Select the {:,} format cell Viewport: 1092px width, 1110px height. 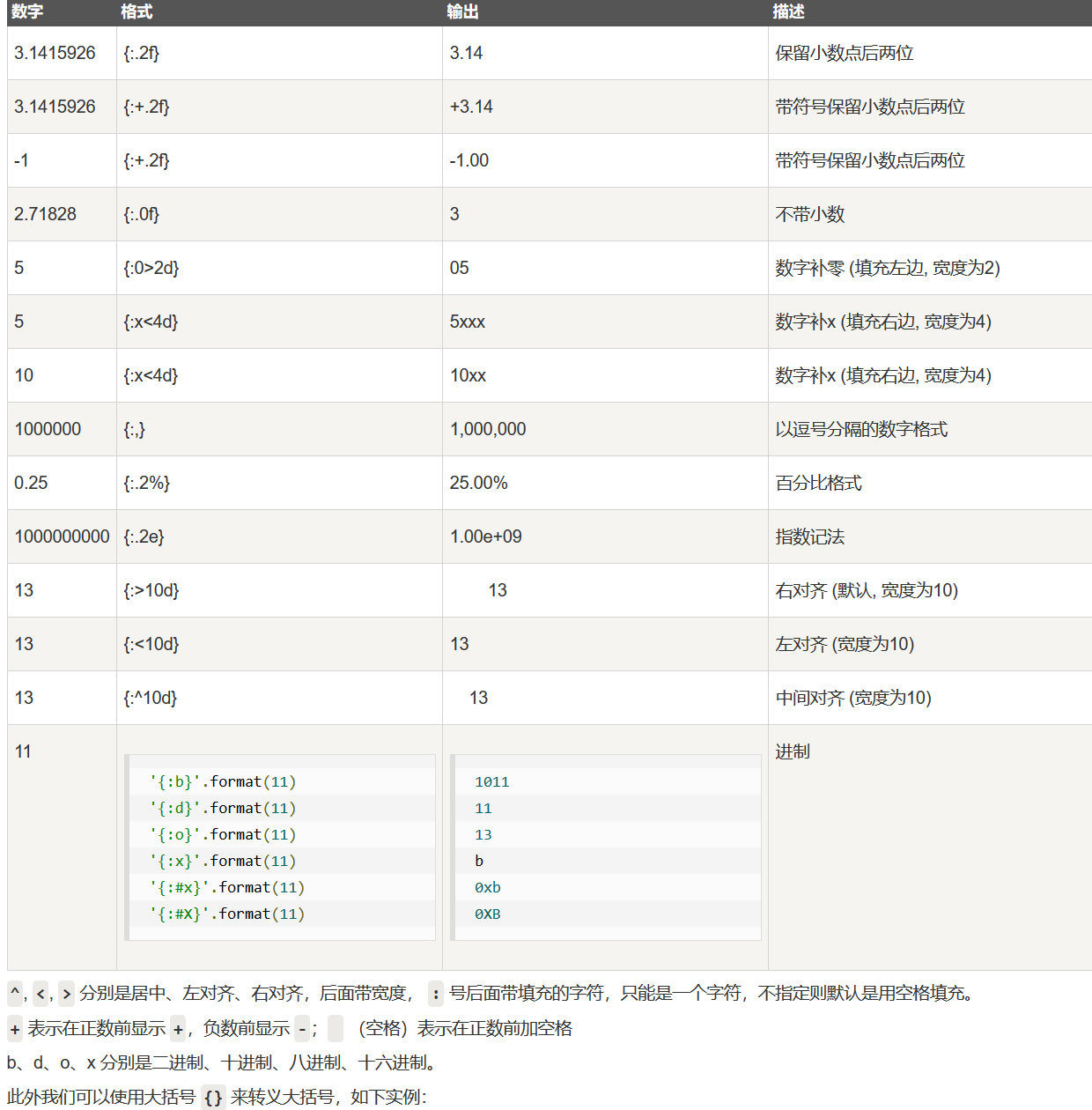tap(279, 429)
